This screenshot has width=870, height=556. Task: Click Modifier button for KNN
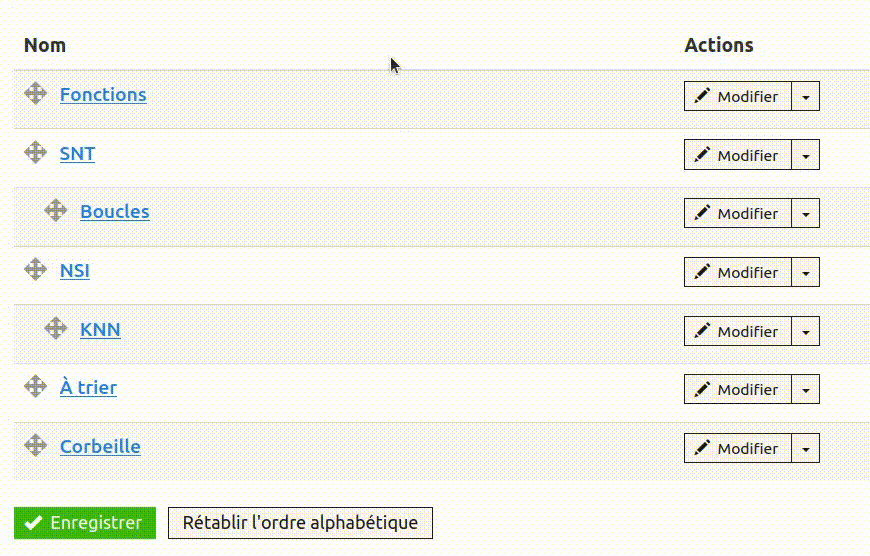[737, 331]
